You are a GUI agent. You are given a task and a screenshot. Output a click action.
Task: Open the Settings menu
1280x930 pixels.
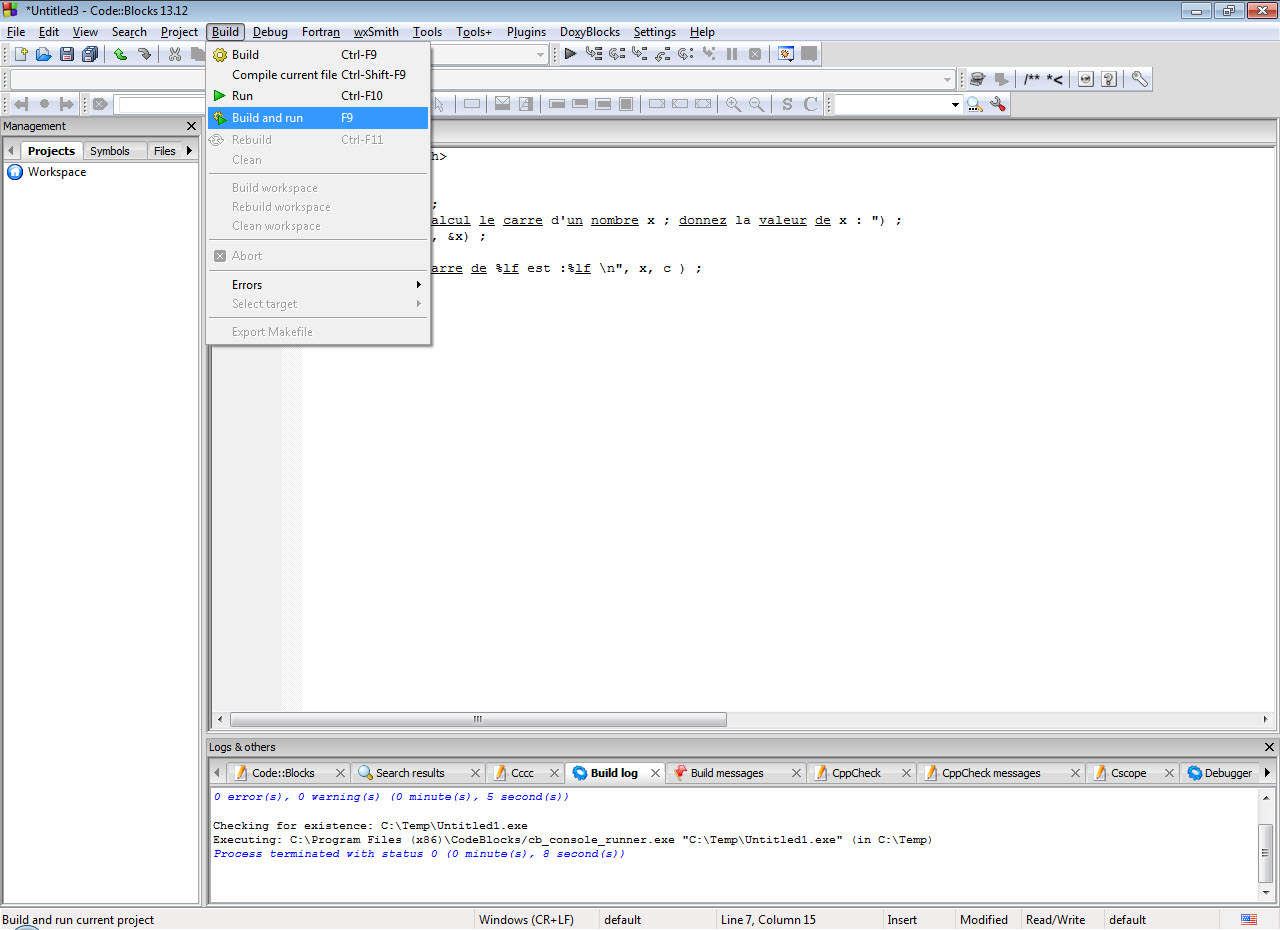[x=654, y=32]
